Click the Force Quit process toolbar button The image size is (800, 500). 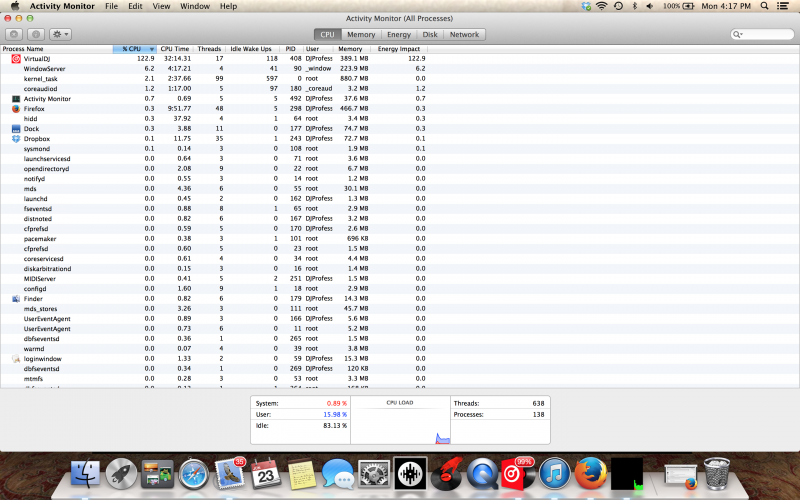pos(14,34)
